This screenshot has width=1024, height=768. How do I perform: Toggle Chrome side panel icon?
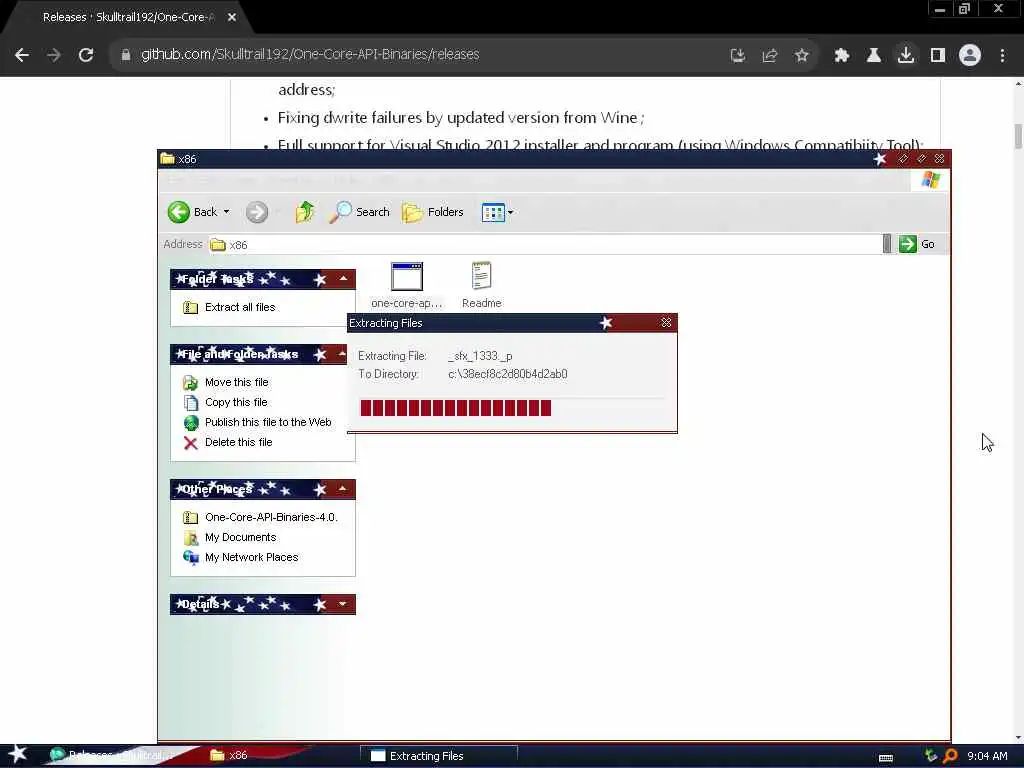point(938,56)
